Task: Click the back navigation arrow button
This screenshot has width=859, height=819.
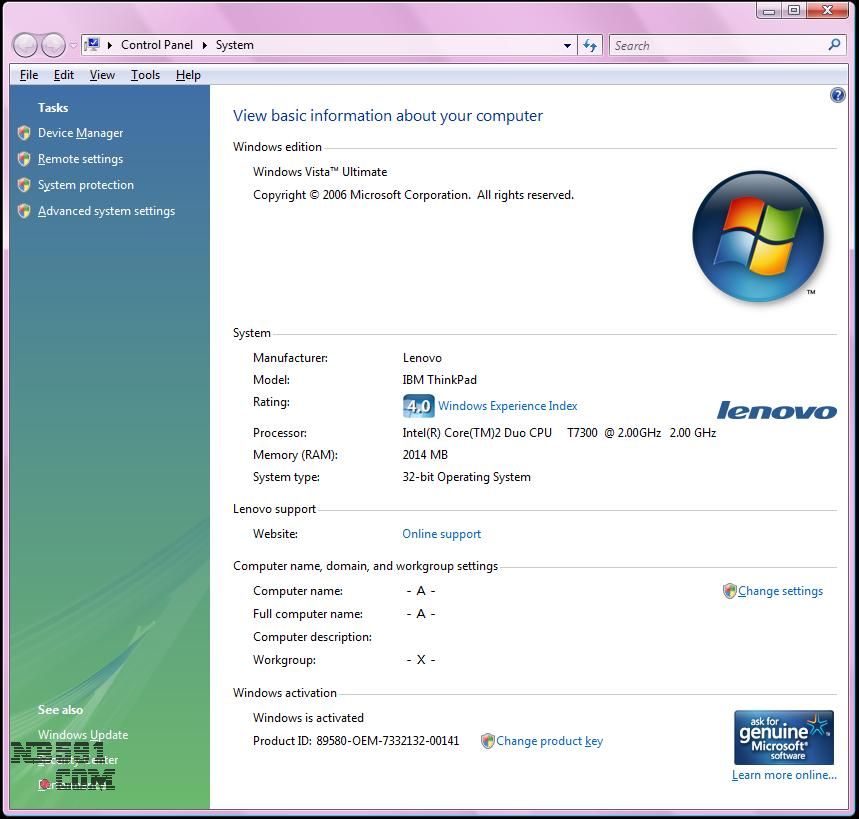Action: 25,45
